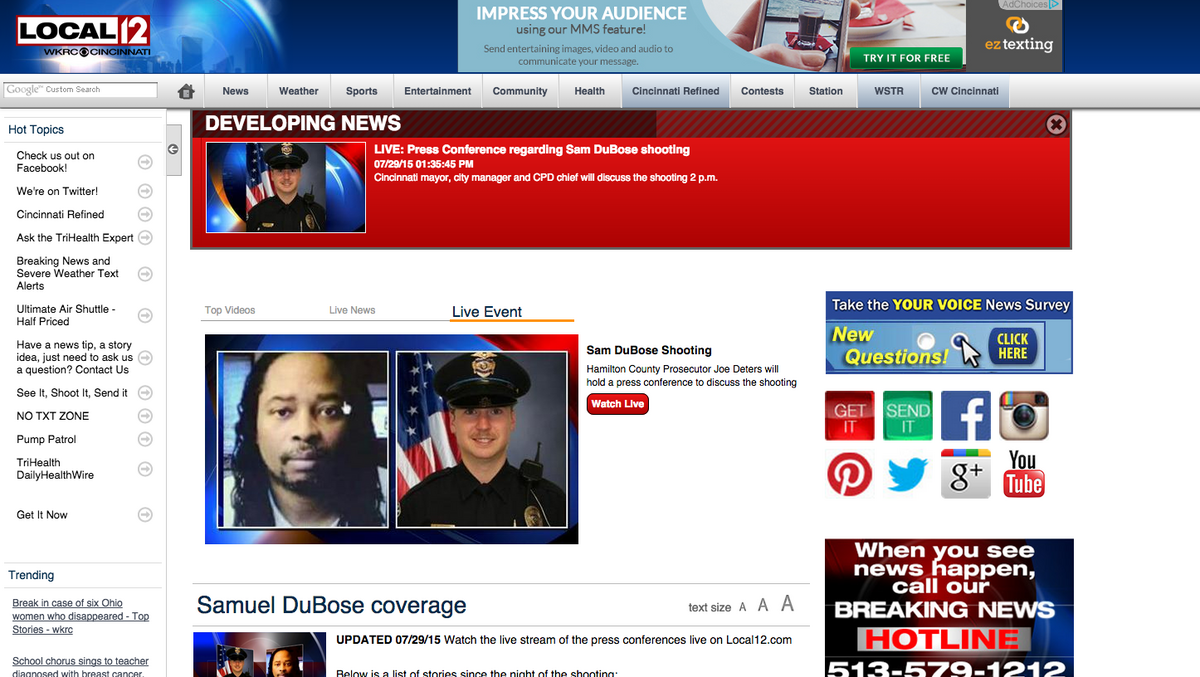1200x677 pixels.
Task: Switch to the Weather tab
Action: (298, 91)
